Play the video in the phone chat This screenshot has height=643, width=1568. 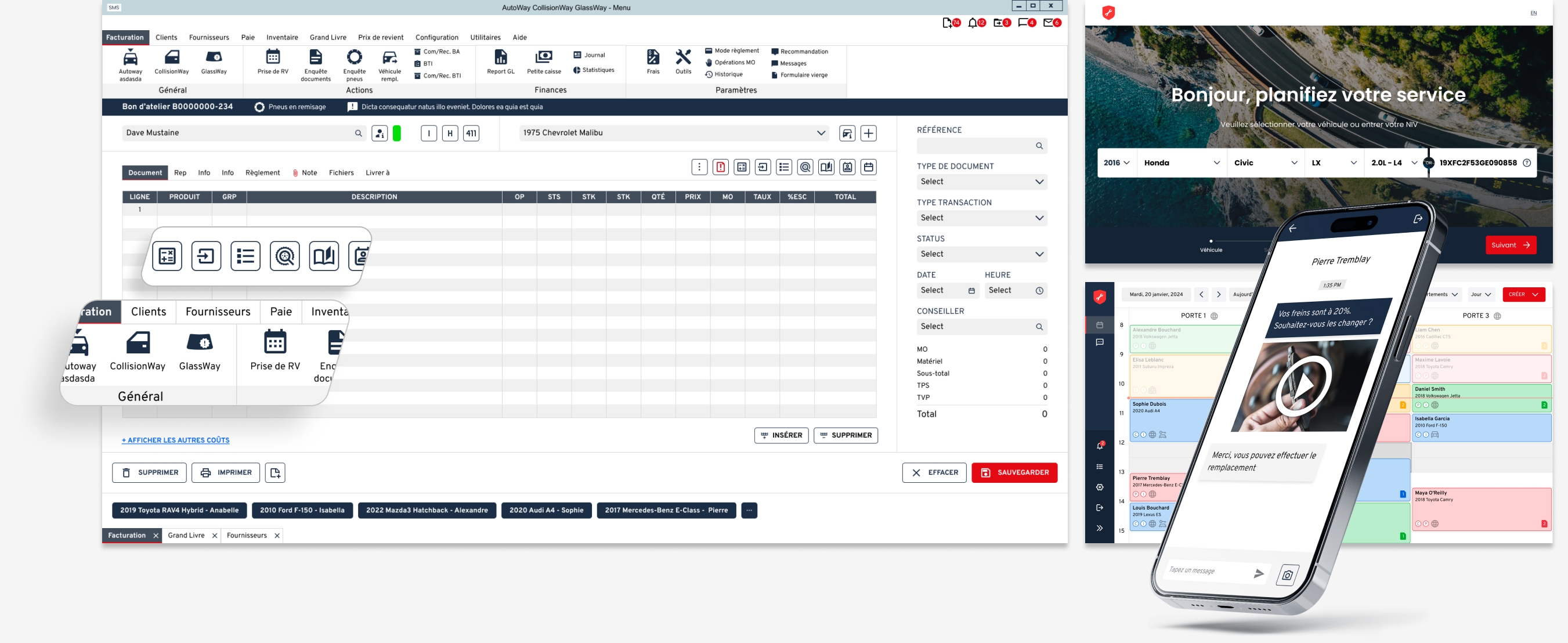point(1303,386)
